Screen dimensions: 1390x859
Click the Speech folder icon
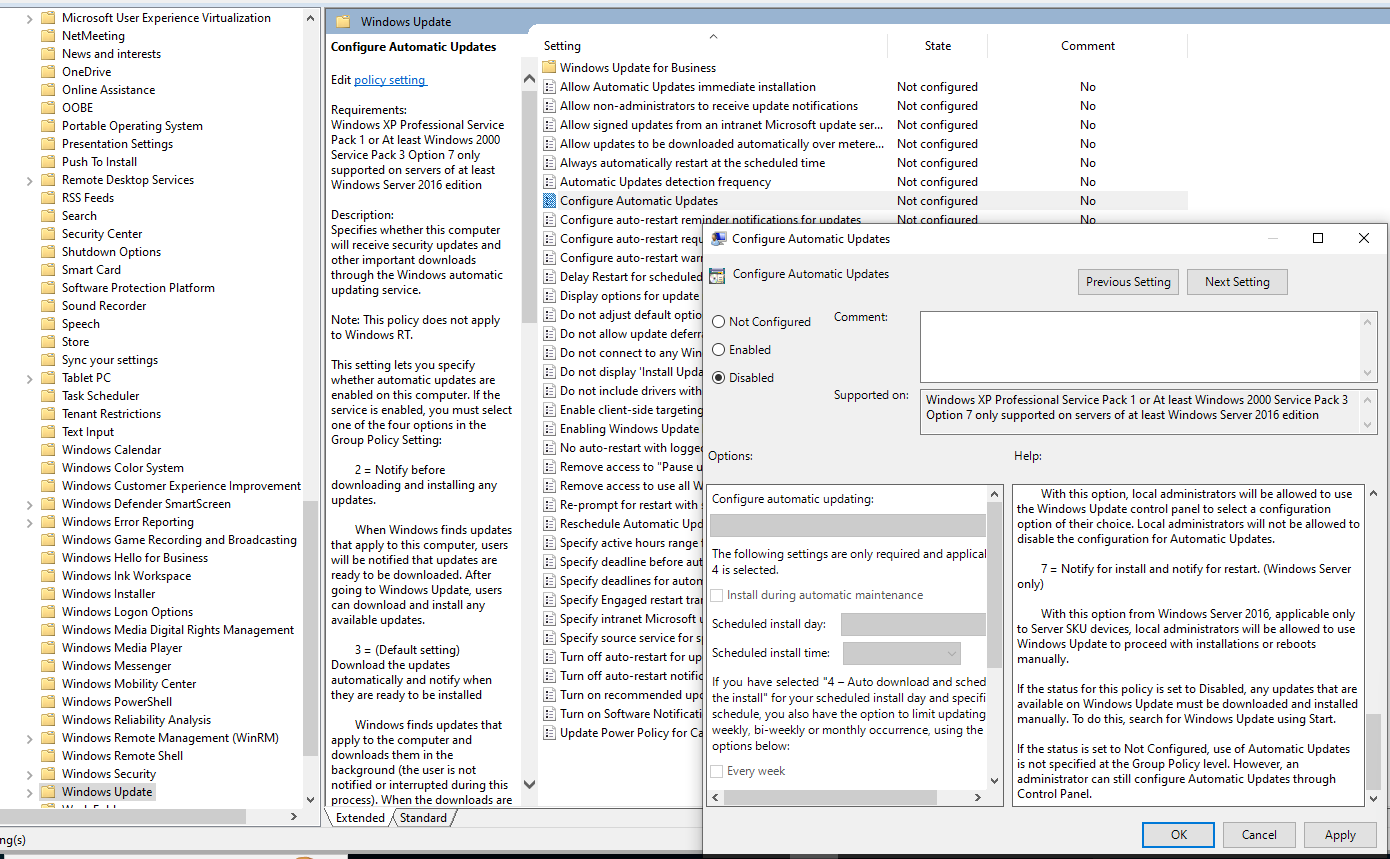(47, 324)
